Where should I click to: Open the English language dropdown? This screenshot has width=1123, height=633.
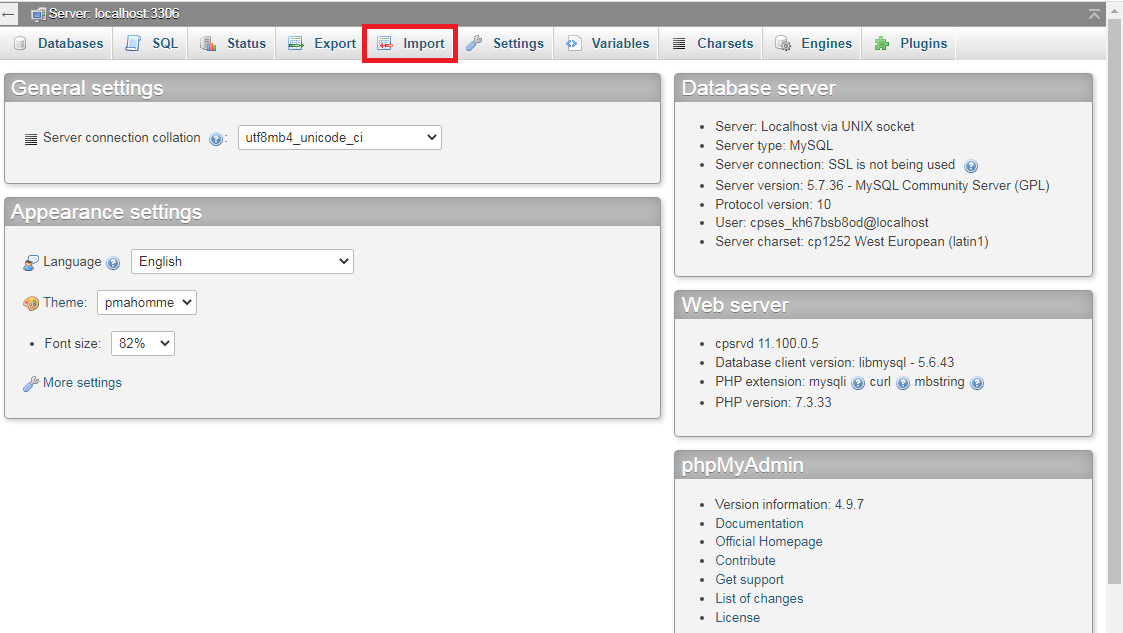click(x=242, y=261)
